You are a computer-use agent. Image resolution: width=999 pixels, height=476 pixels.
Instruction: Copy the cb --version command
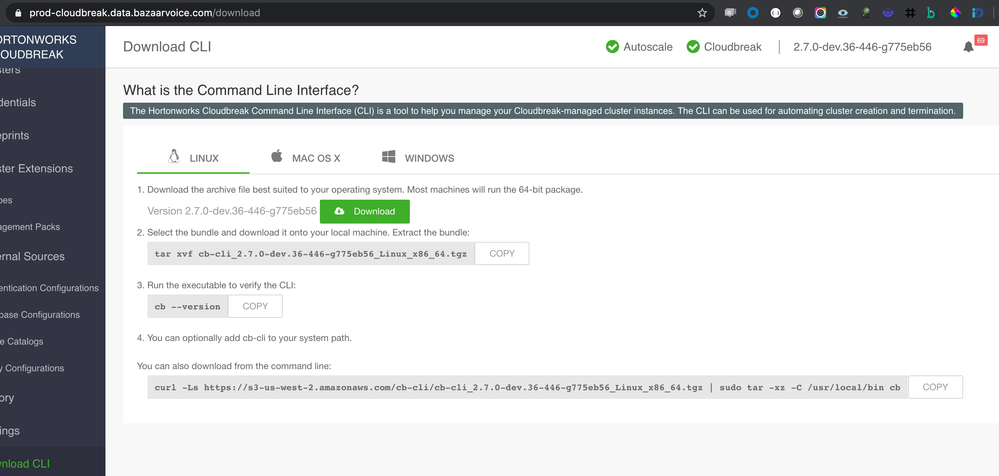255,307
